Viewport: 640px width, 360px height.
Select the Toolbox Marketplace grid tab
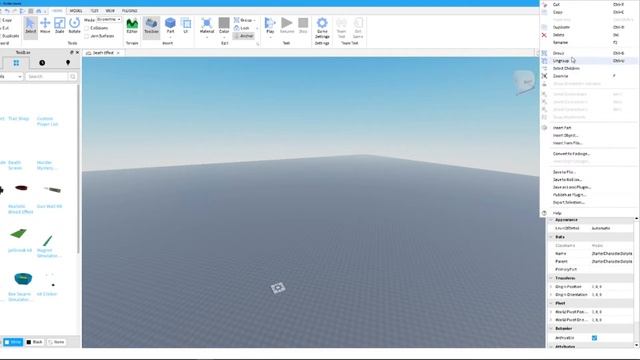click(x=16, y=63)
